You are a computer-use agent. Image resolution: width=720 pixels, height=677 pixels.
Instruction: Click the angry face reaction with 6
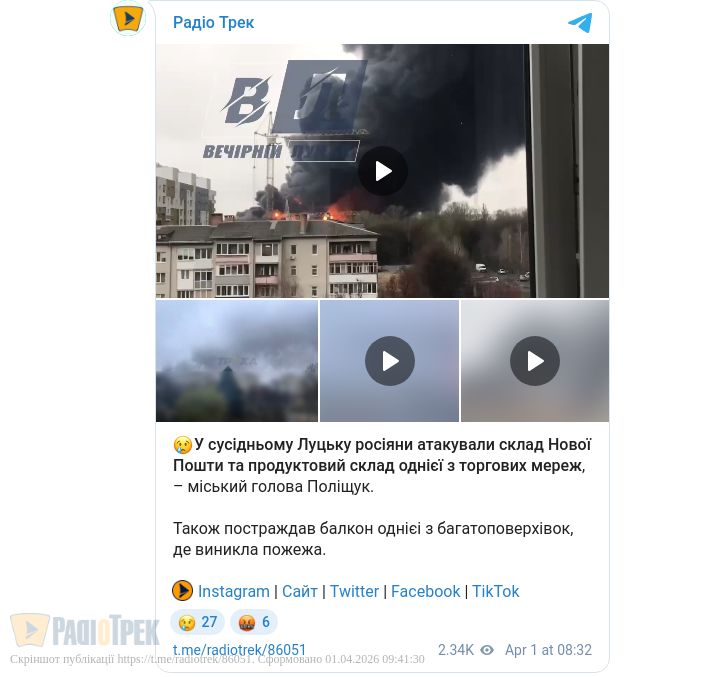pos(254,622)
